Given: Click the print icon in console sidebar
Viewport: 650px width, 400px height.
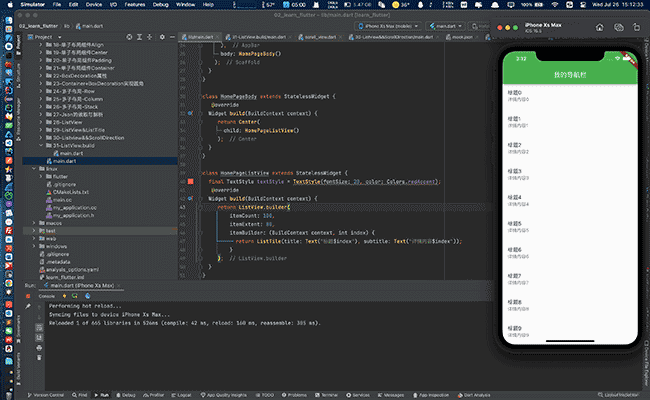Looking at the screenshot, I should click(x=39, y=348).
